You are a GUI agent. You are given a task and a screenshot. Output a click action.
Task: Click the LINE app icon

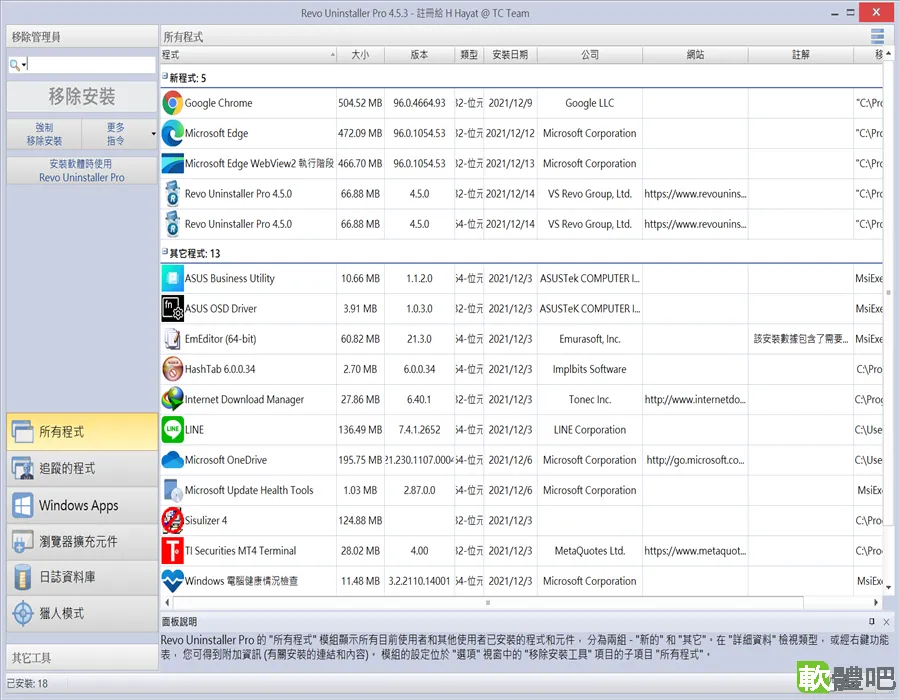pos(172,430)
